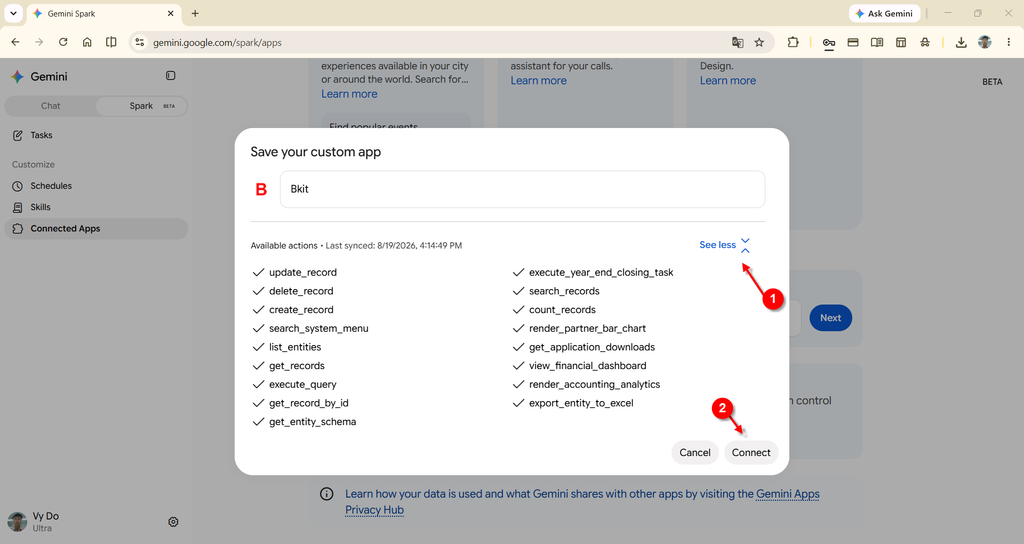Open the reading mode book icon
The image size is (1024, 544).
click(x=877, y=42)
